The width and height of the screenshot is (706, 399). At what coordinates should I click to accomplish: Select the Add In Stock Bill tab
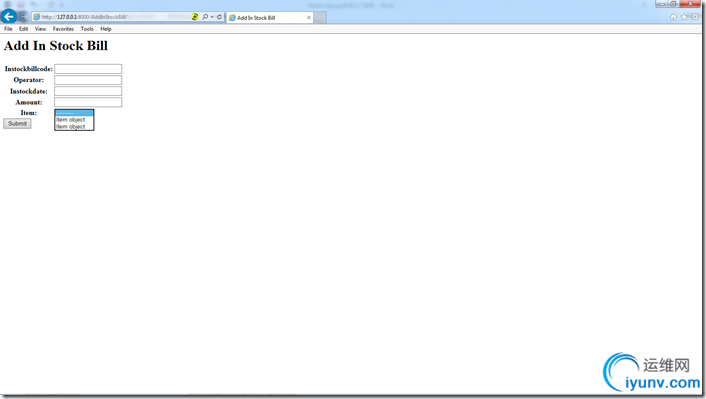pyautogui.click(x=269, y=18)
